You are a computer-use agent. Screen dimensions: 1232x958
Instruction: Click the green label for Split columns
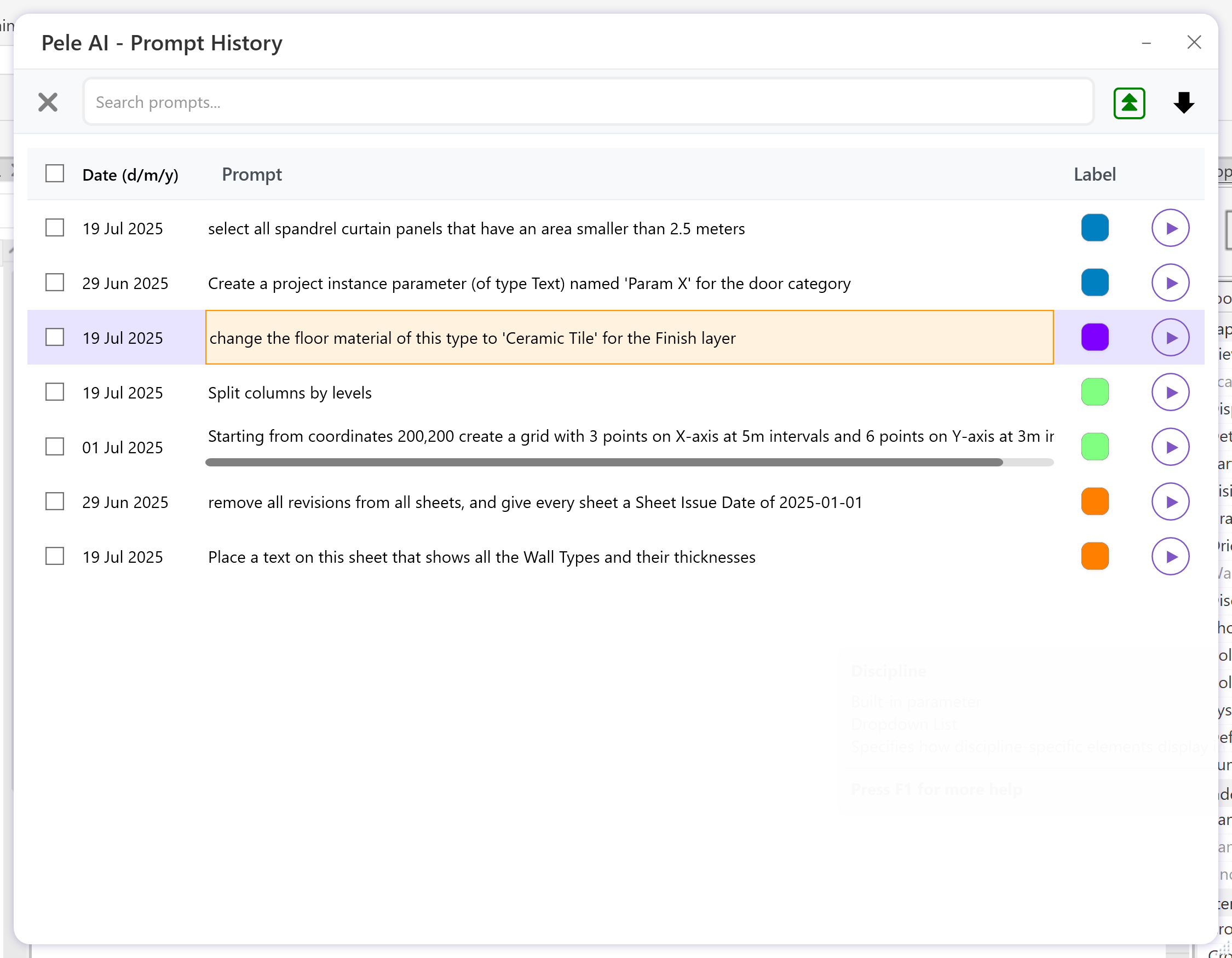click(1095, 393)
